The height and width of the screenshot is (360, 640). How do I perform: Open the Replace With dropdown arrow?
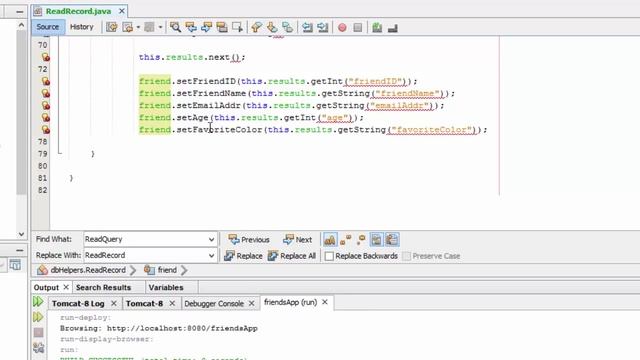211,256
